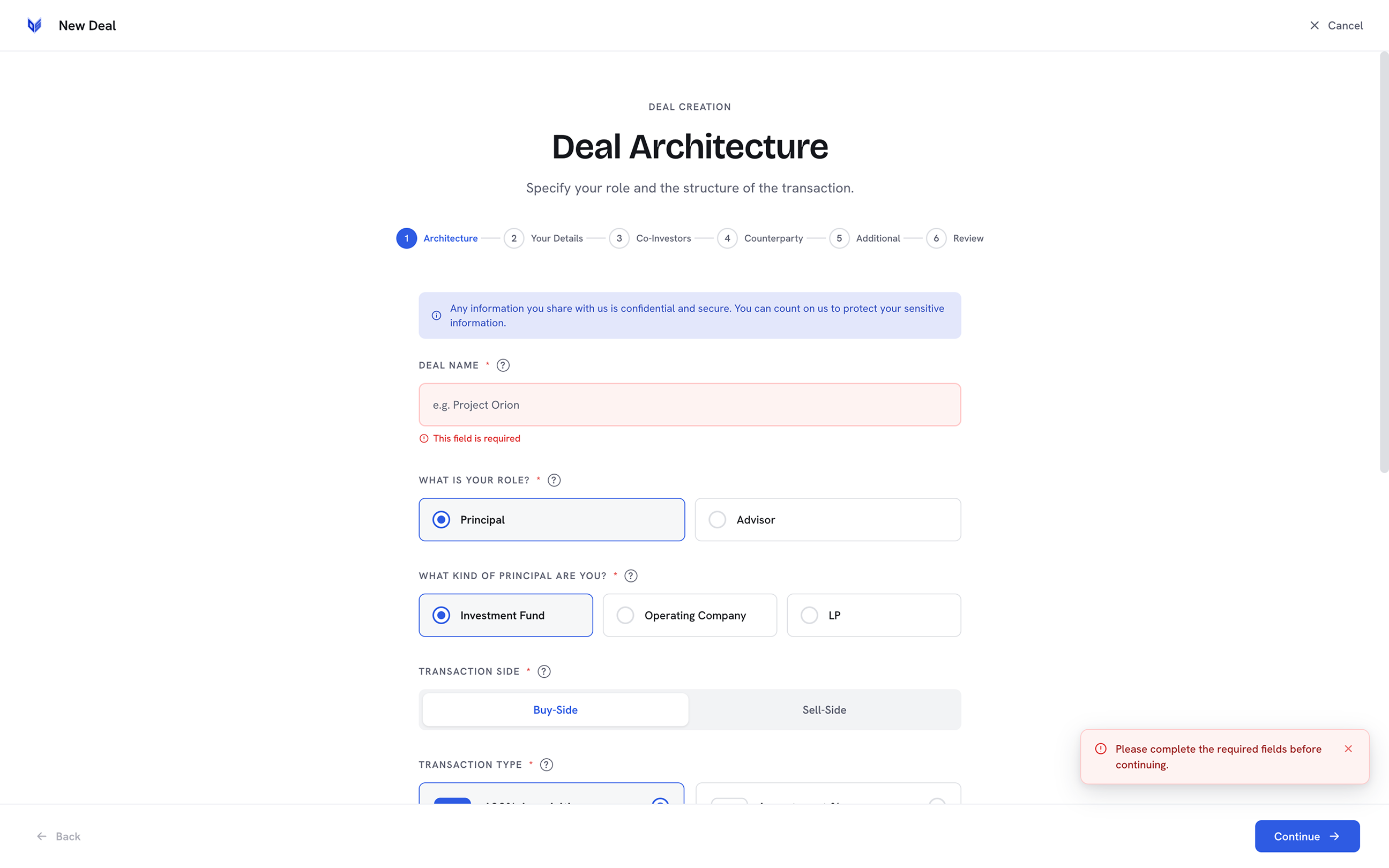Click the Continue button
The height and width of the screenshot is (868, 1389).
point(1307,836)
